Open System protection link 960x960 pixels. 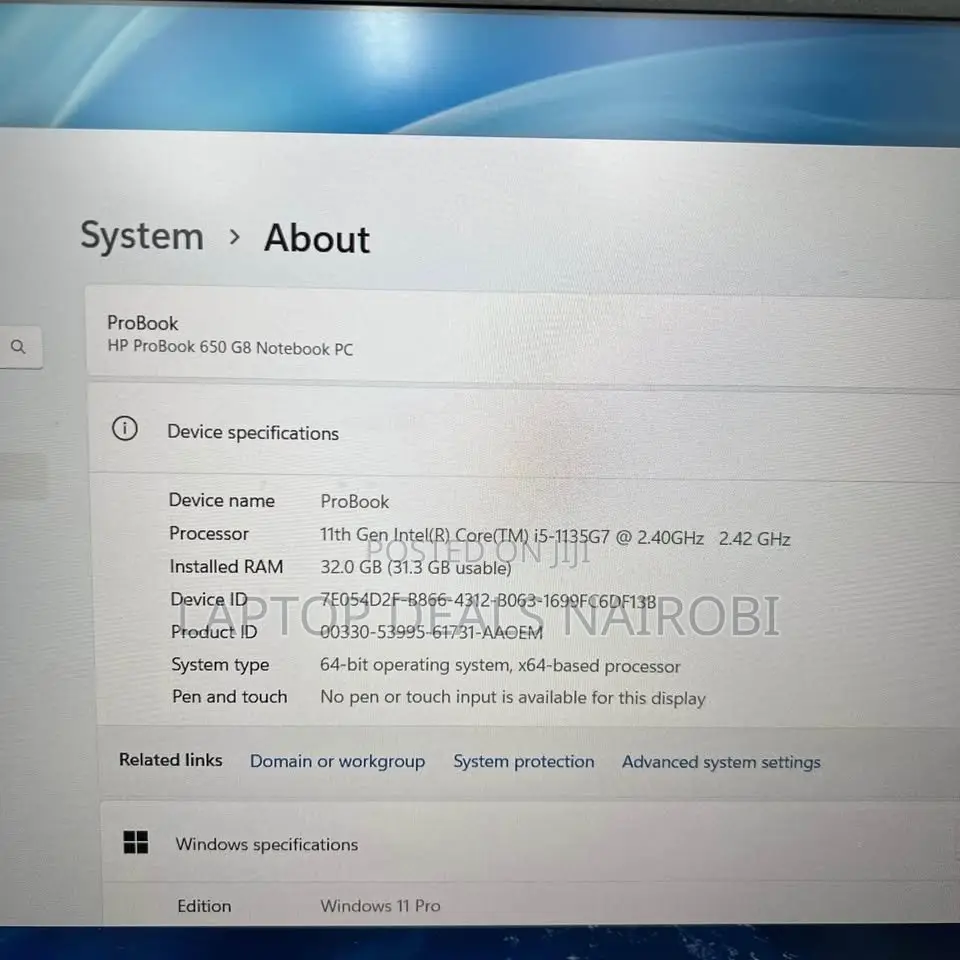tap(523, 762)
